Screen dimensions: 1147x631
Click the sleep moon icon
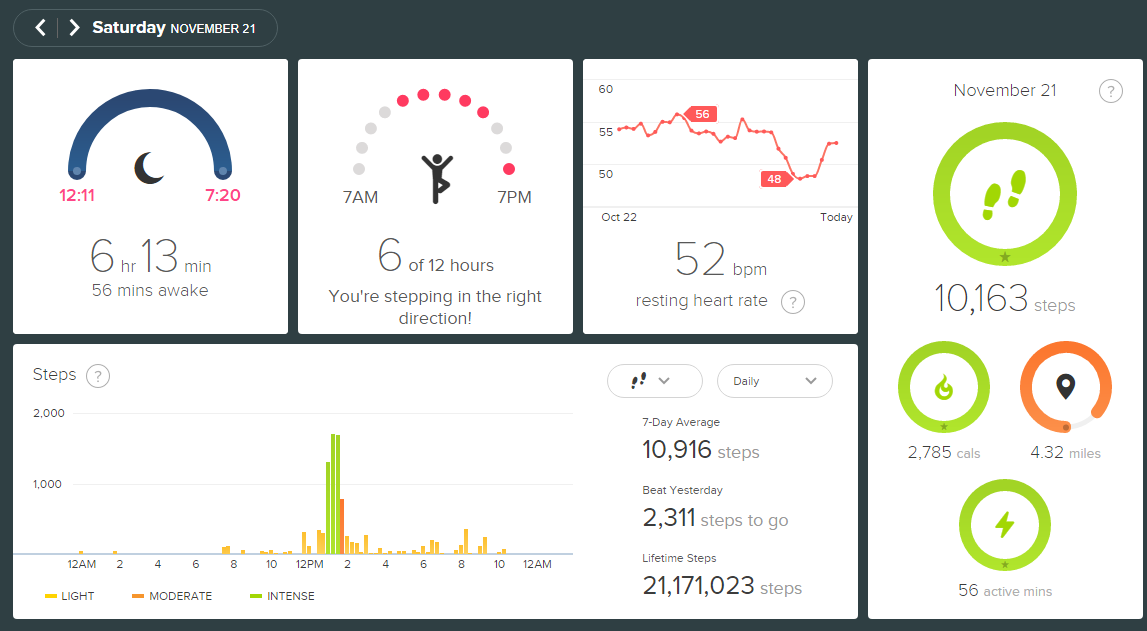[x=149, y=167]
